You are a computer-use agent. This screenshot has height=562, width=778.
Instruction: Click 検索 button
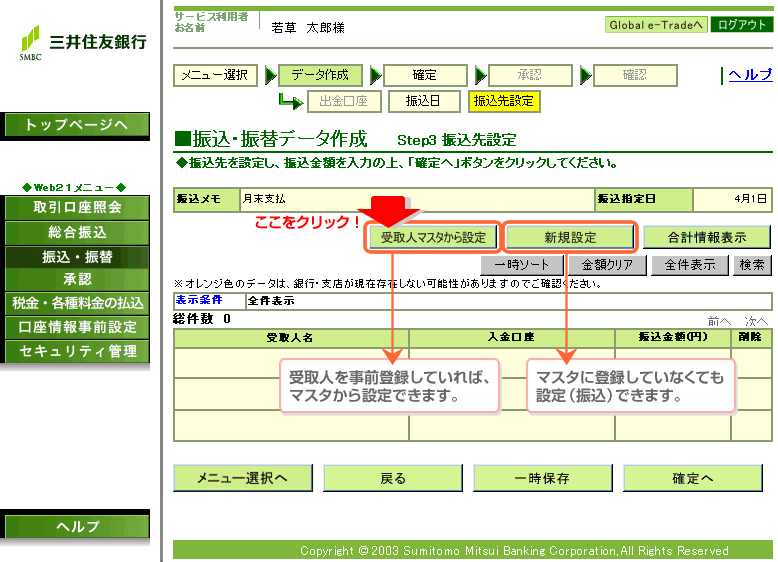(x=752, y=265)
